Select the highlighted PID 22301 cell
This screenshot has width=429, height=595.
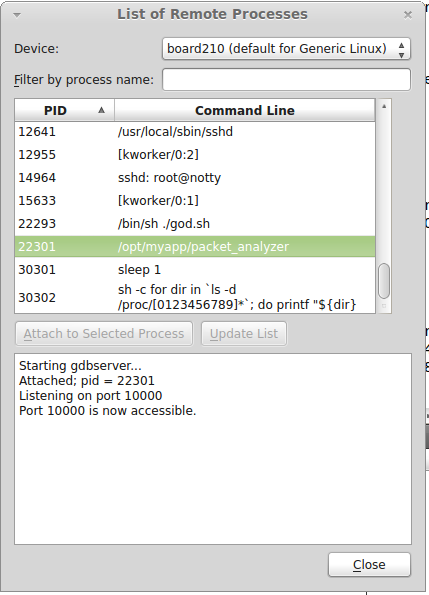click(x=37, y=247)
